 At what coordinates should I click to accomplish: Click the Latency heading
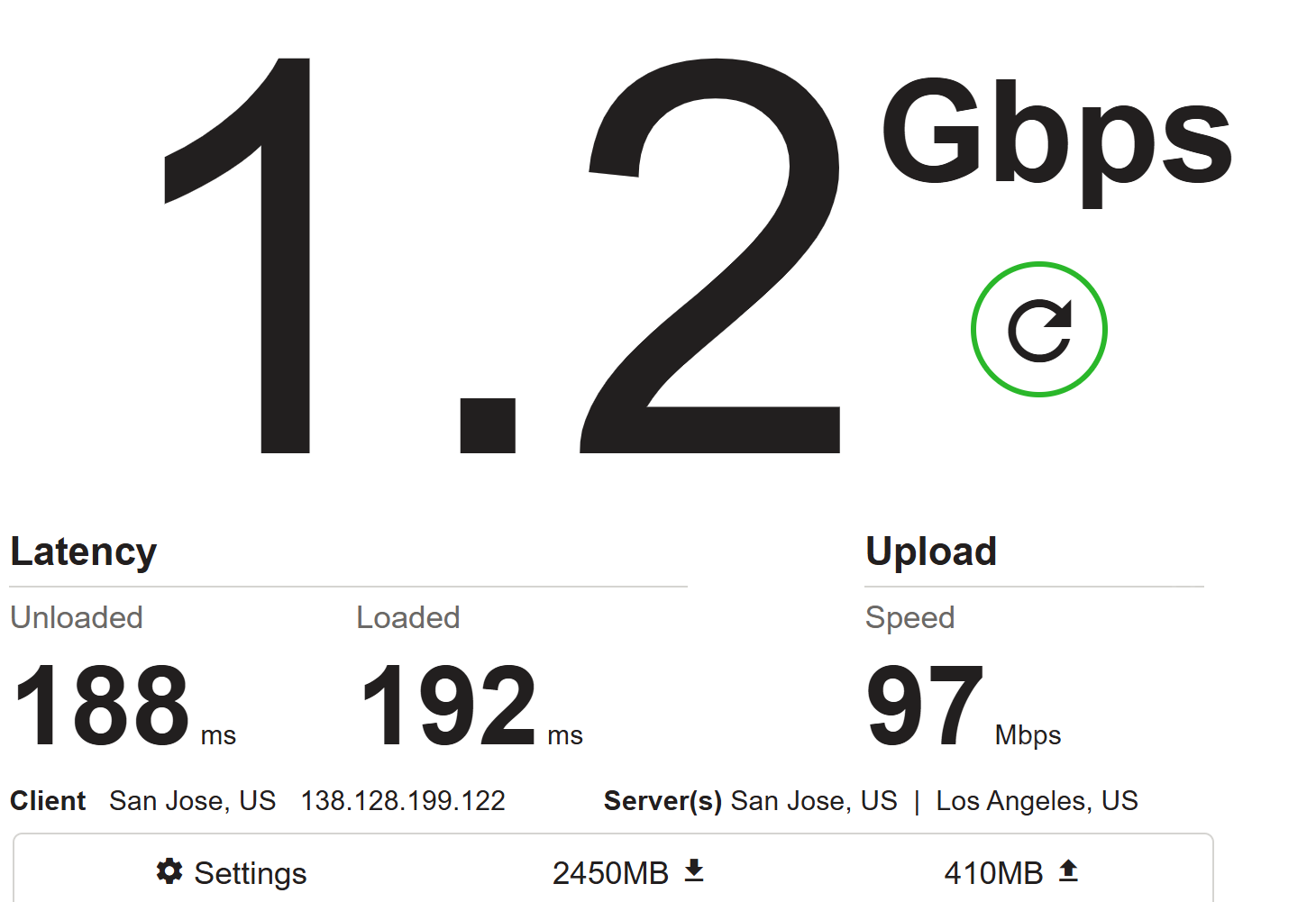coord(84,551)
